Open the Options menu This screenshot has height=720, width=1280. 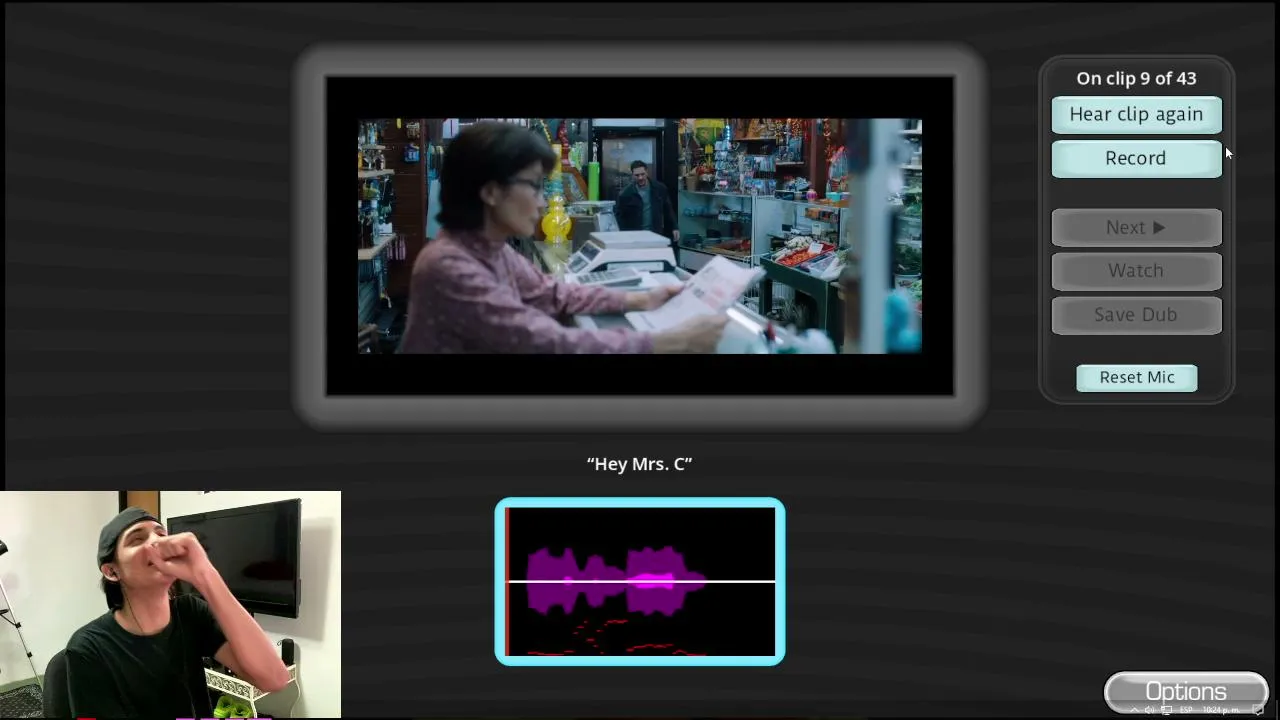click(x=1186, y=692)
